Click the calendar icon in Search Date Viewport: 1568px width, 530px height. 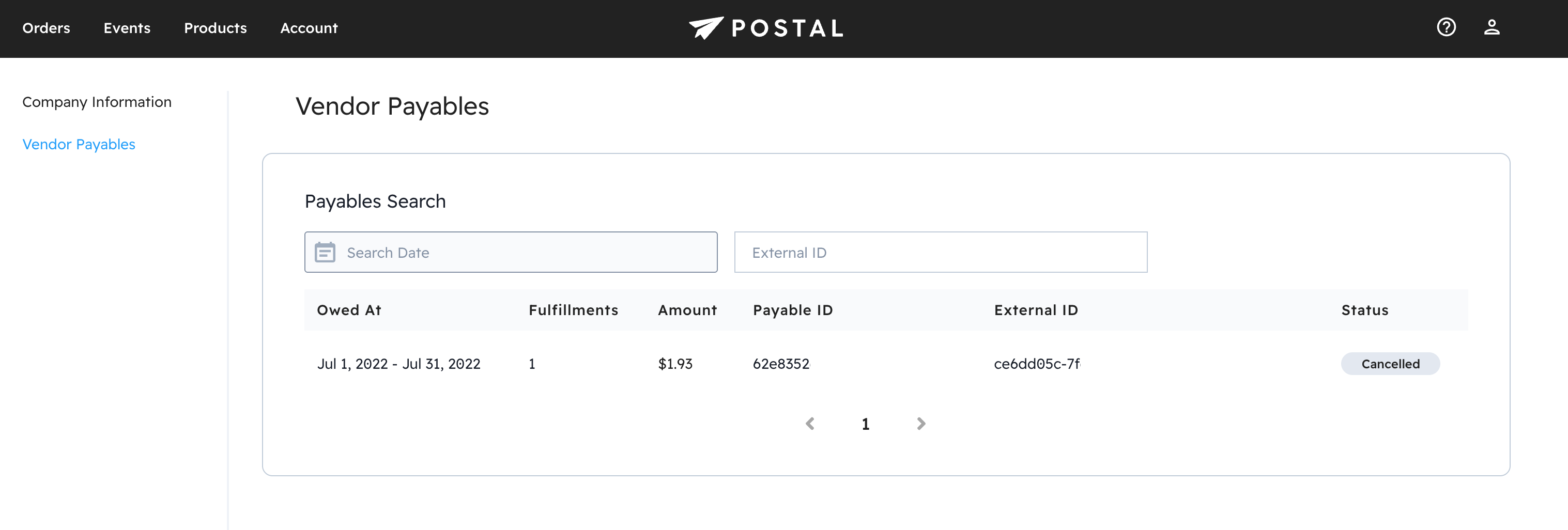[325, 252]
